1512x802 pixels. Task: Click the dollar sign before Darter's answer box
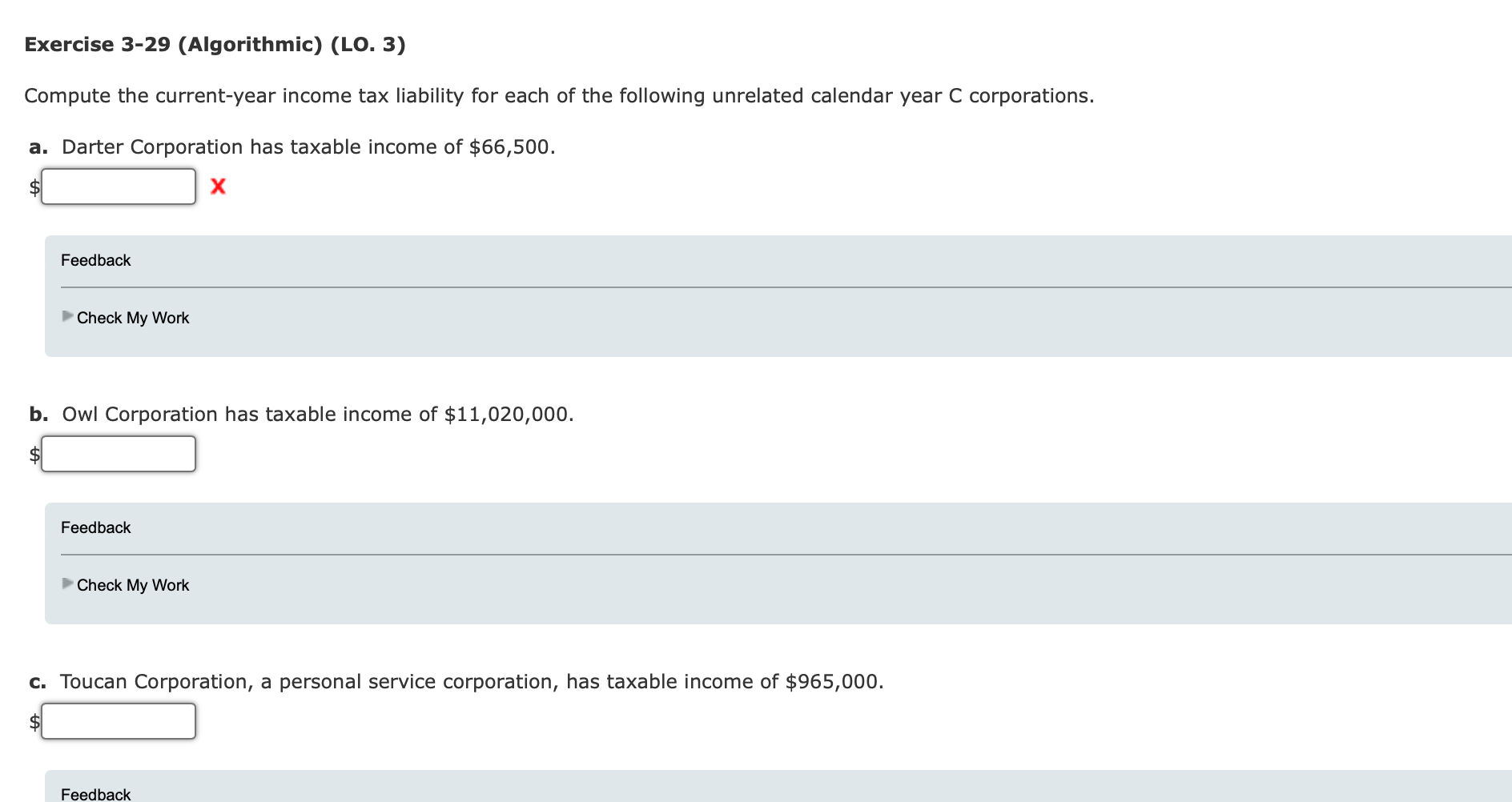click(x=32, y=186)
